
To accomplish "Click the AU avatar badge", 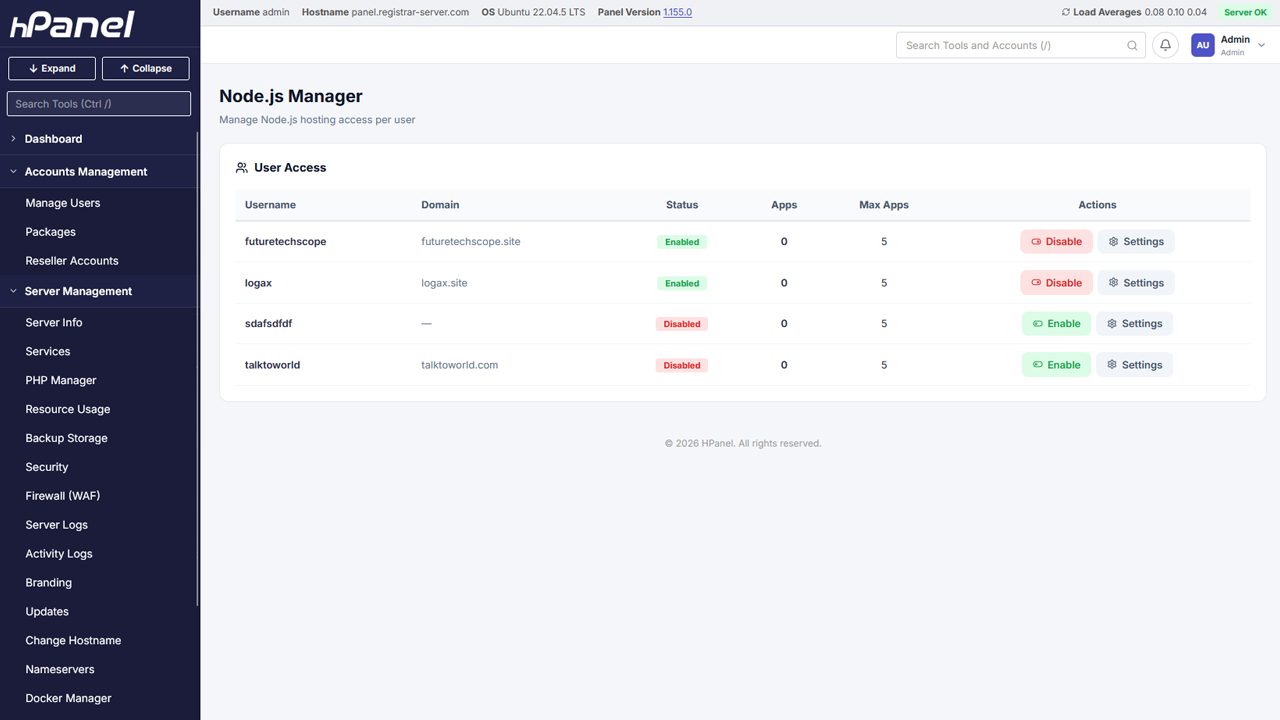I will [1202, 45].
